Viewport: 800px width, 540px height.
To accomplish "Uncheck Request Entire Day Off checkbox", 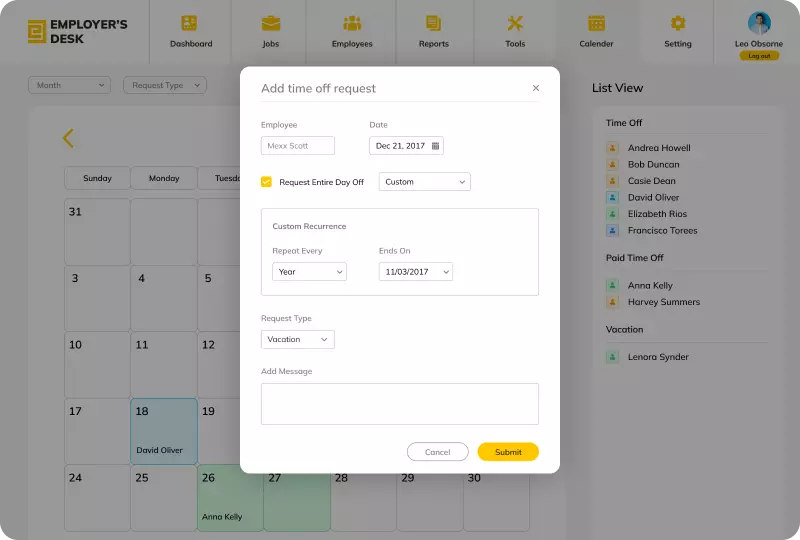I will (x=266, y=182).
